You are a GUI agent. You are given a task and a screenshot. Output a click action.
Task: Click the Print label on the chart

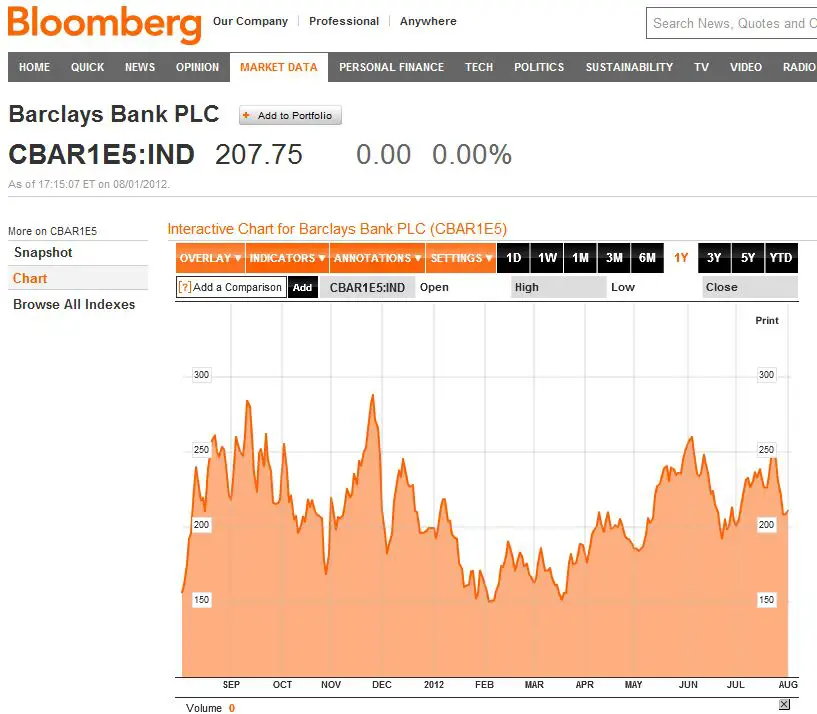[x=766, y=321]
